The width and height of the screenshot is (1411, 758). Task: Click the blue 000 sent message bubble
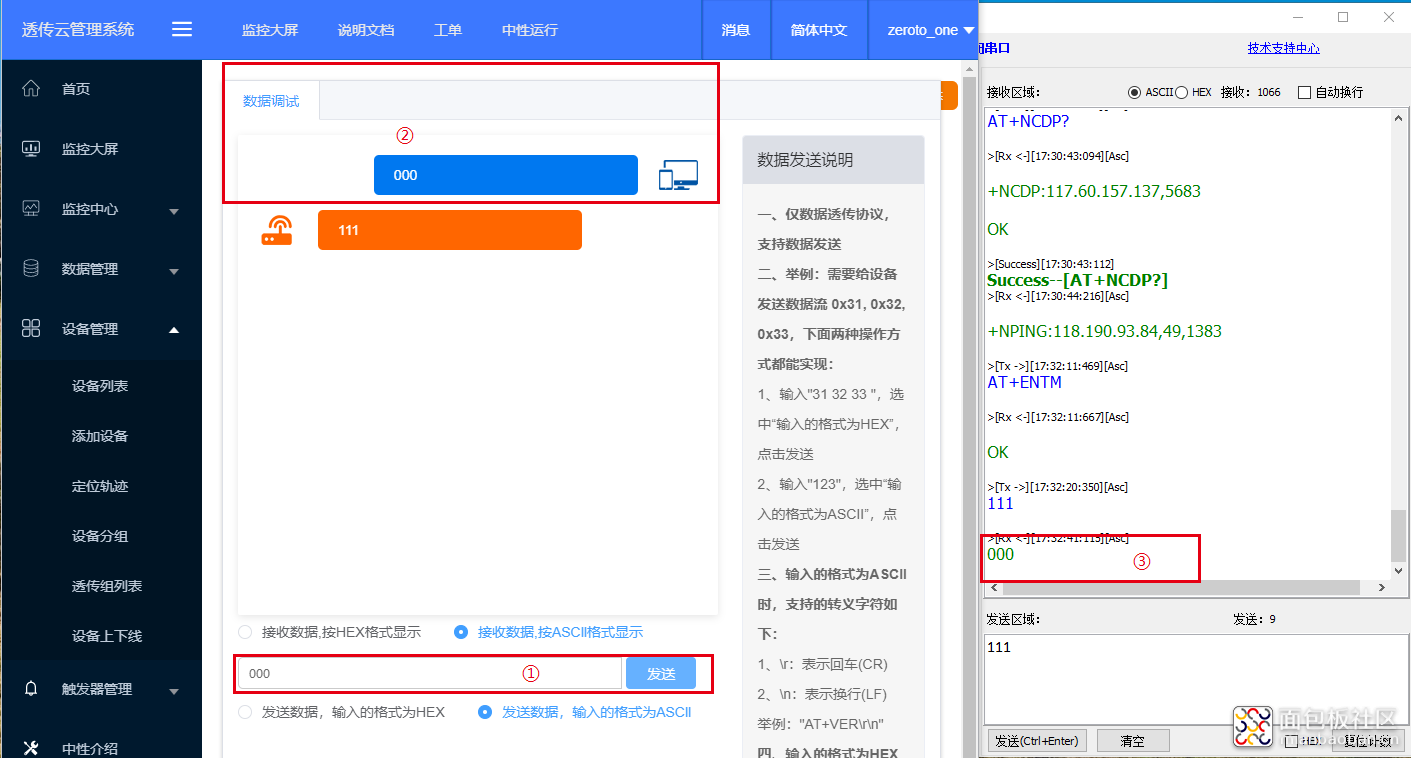[506, 175]
